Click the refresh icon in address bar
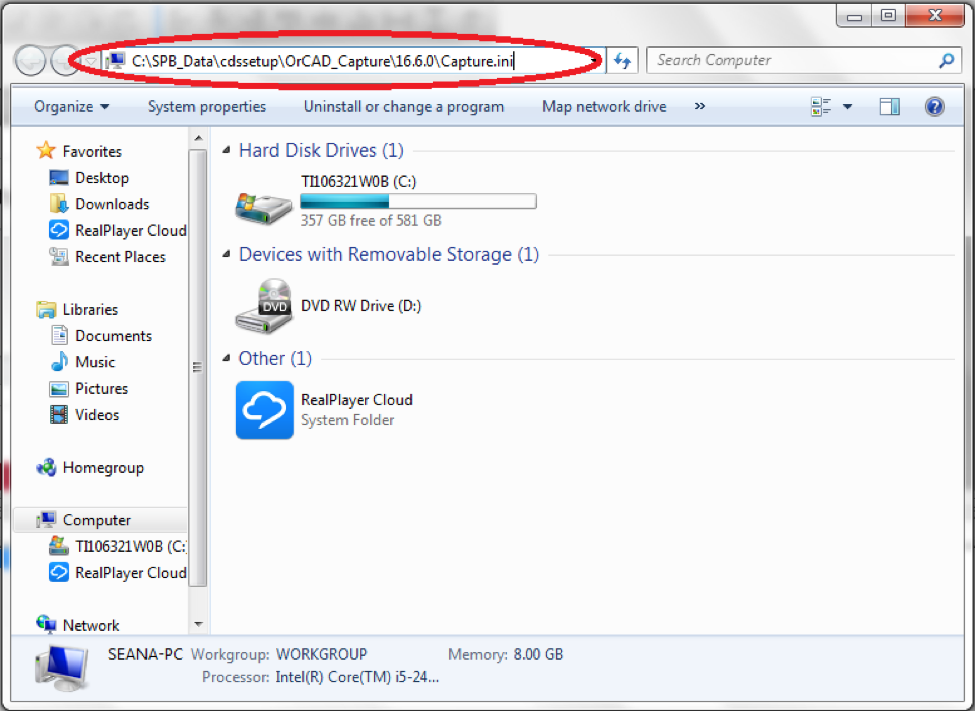The width and height of the screenshot is (975, 711). (622, 60)
